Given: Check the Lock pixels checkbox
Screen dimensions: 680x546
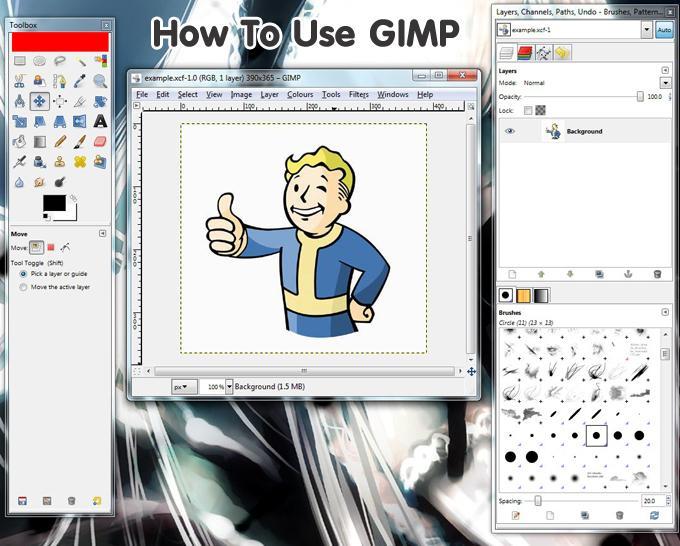Looking at the screenshot, I should tap(528, 111).
